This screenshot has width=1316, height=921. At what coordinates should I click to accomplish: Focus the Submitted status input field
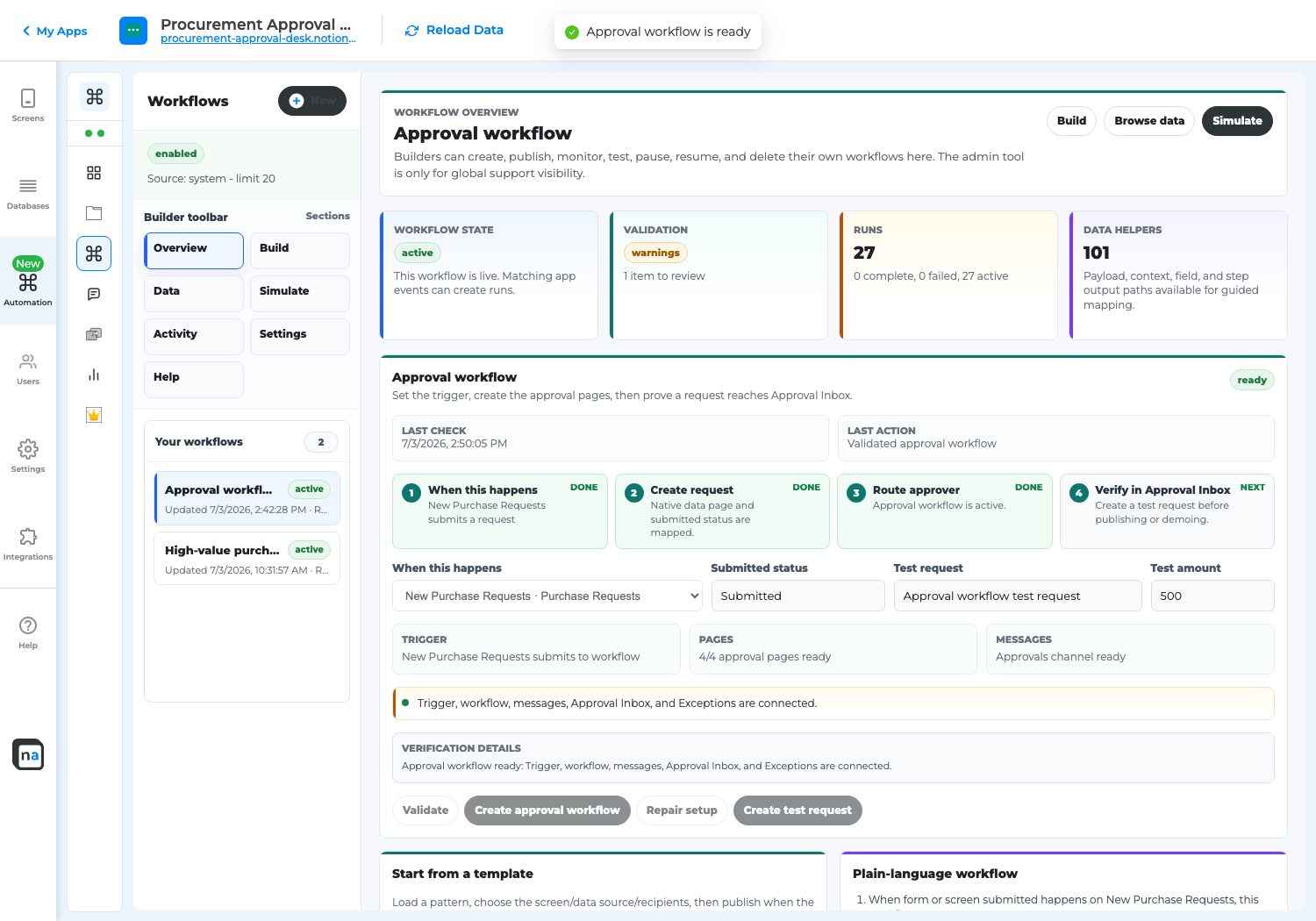(x=798, y=596)
